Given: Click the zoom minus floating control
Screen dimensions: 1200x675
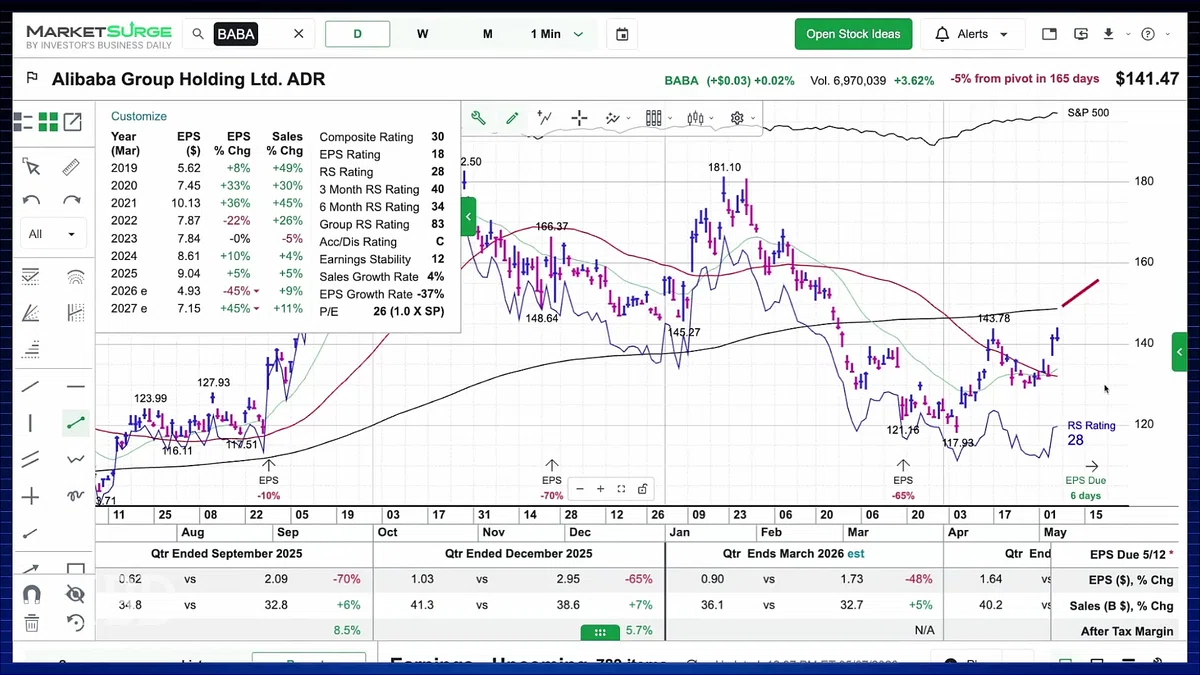Looking at the screenshot, I should [580, 489].
